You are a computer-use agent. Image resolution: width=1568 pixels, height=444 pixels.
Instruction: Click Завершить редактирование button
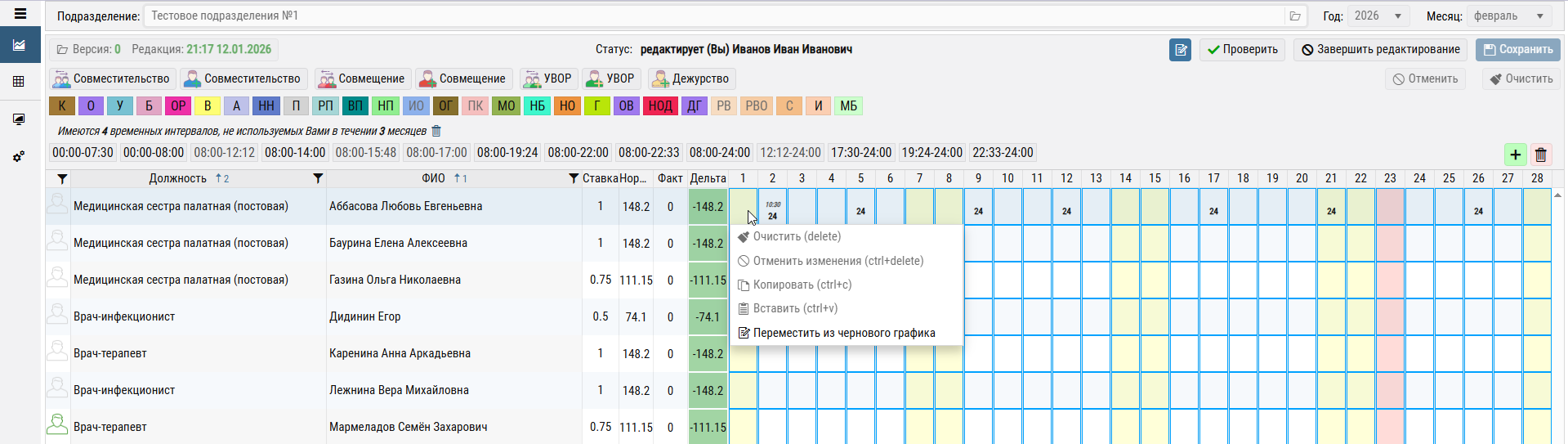point(1380,50)
